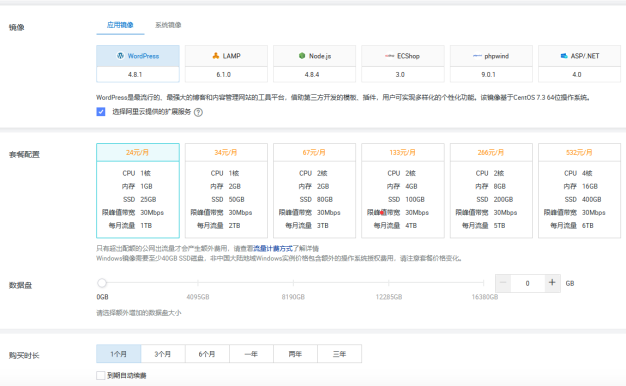
Task: Click the phpwind logo icon
Action: (x=477, y=56)
